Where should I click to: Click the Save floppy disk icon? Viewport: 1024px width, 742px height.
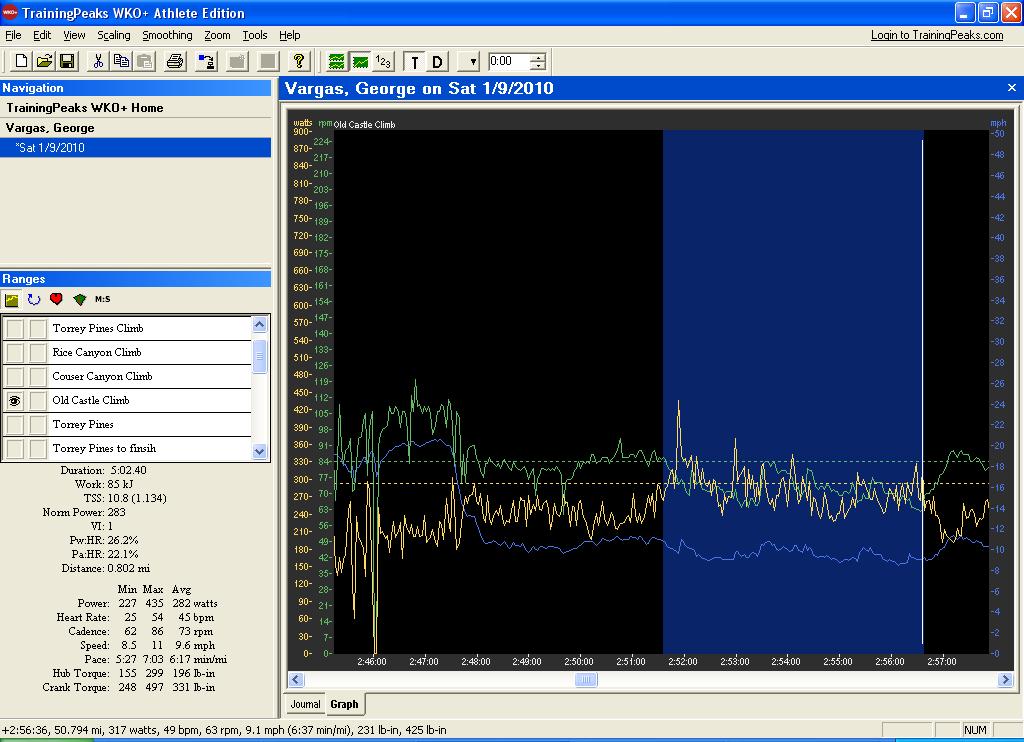click(x=67, y=61)
